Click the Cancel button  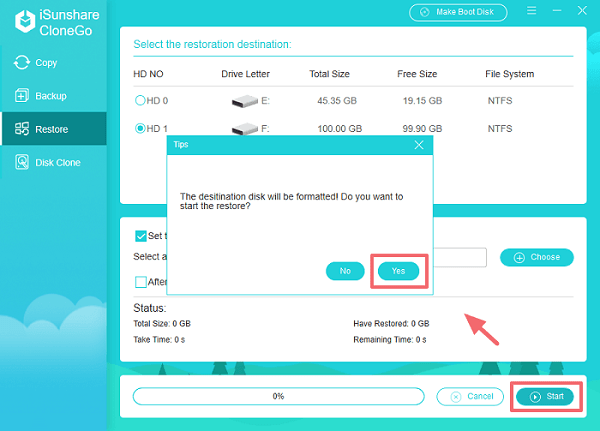470,397
